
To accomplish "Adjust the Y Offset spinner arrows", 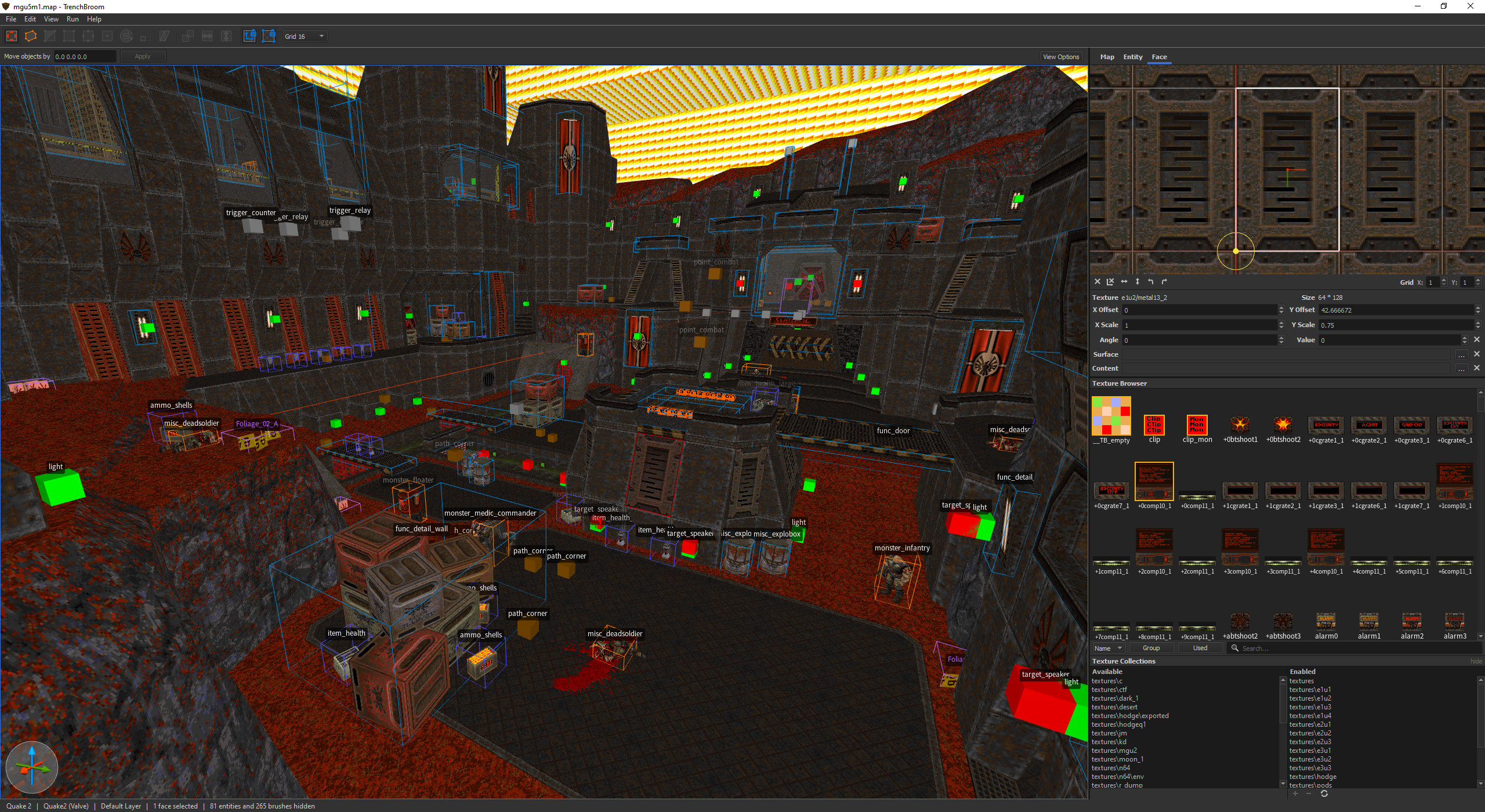I will point(1477,310).
